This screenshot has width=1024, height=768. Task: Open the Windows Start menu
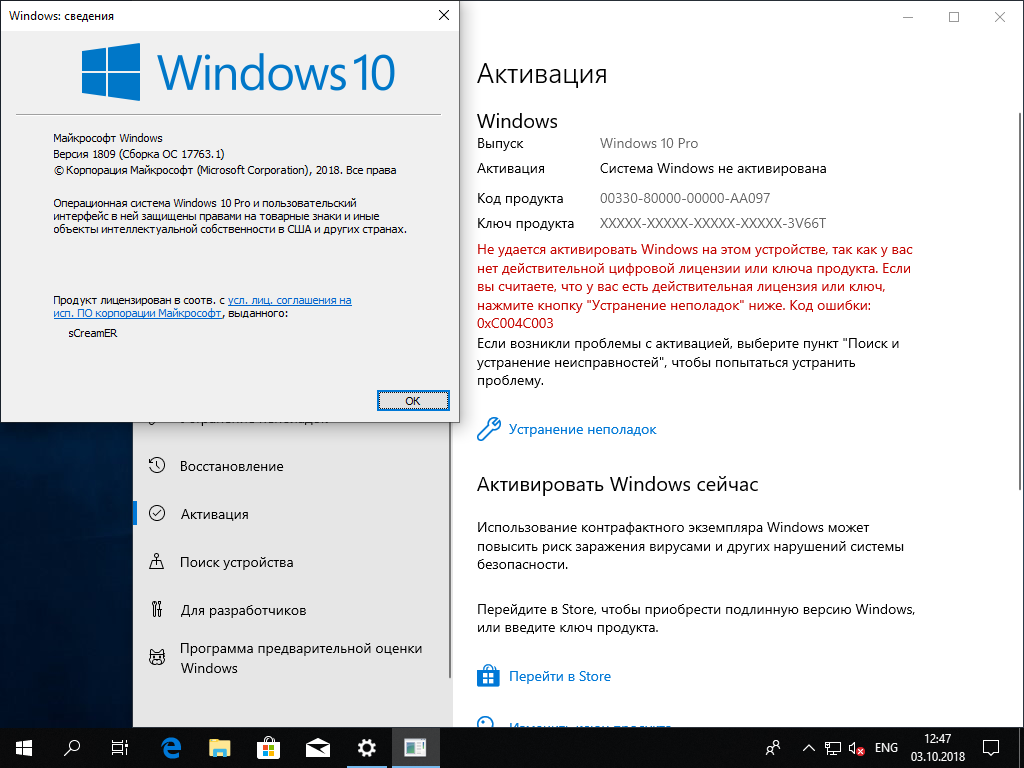[24, 748]
